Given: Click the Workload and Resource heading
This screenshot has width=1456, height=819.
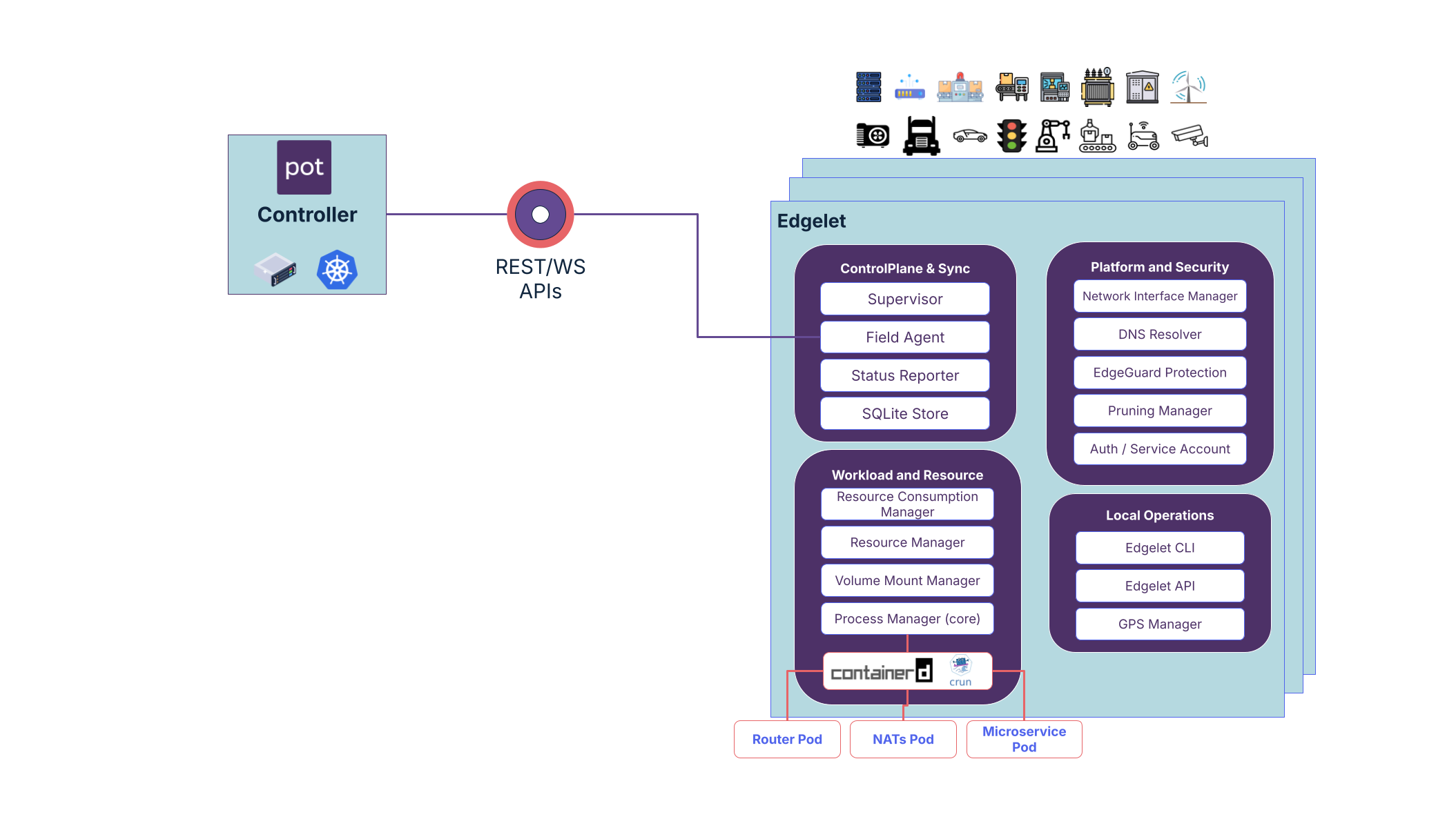Looking at the screenshot, I should (907, 475).
